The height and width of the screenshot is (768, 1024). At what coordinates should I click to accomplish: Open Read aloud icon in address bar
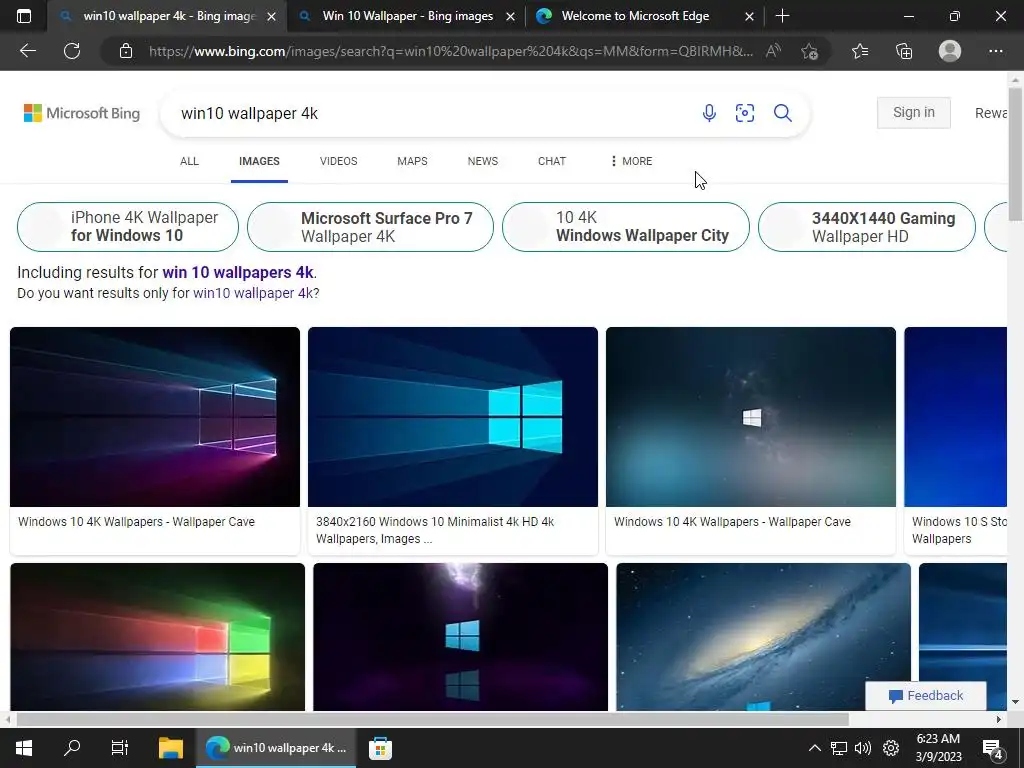tap(773, 51)
